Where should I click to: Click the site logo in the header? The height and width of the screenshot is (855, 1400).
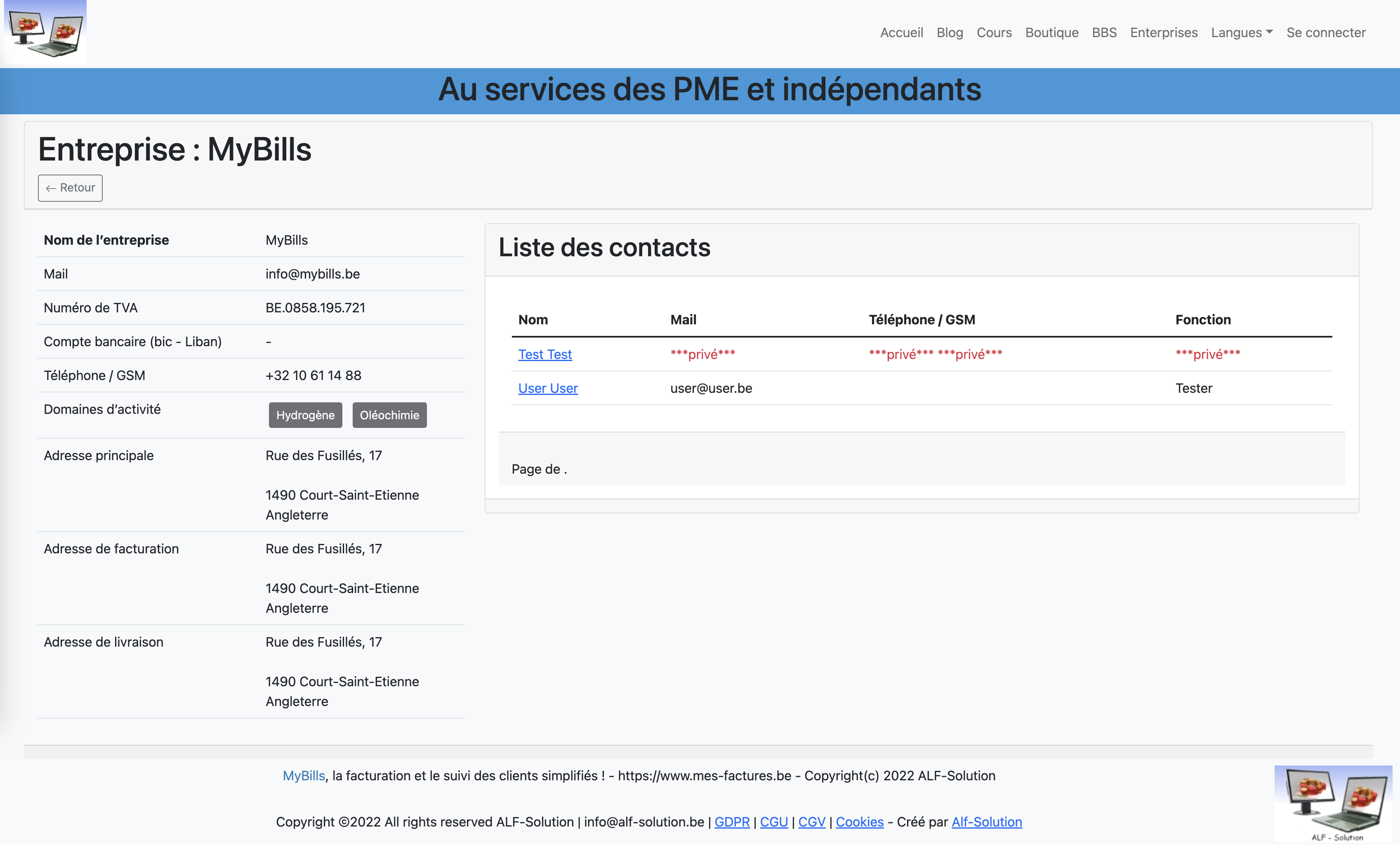click(45, 31)
